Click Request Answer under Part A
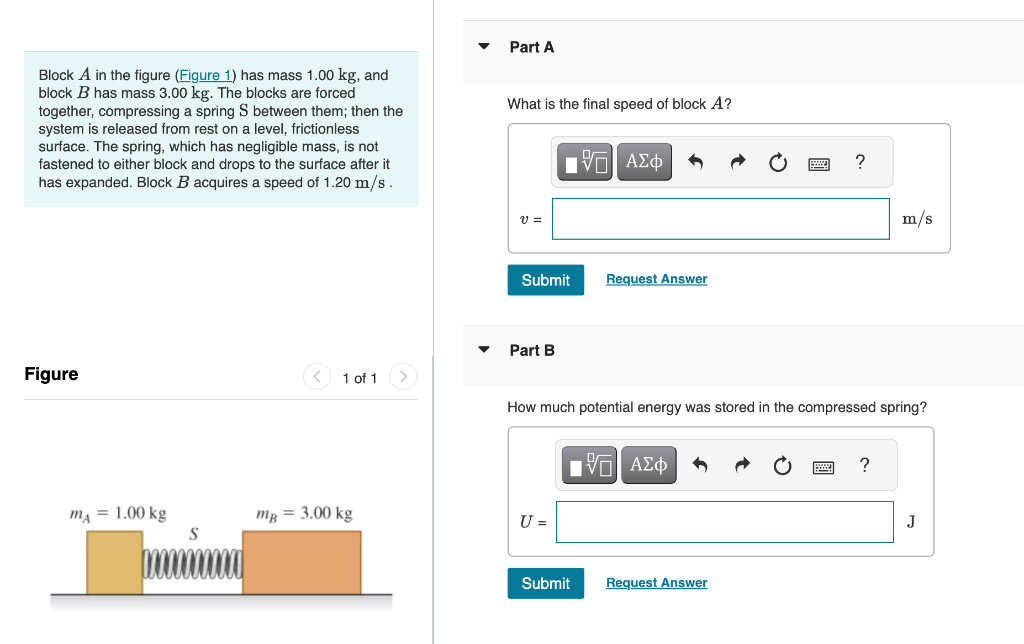 point(656,279)
